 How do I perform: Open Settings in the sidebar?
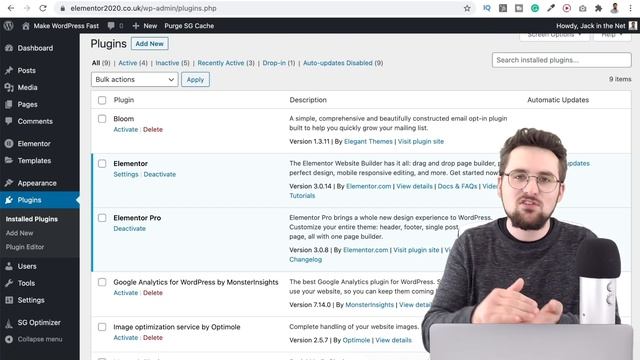pos(31,300)
